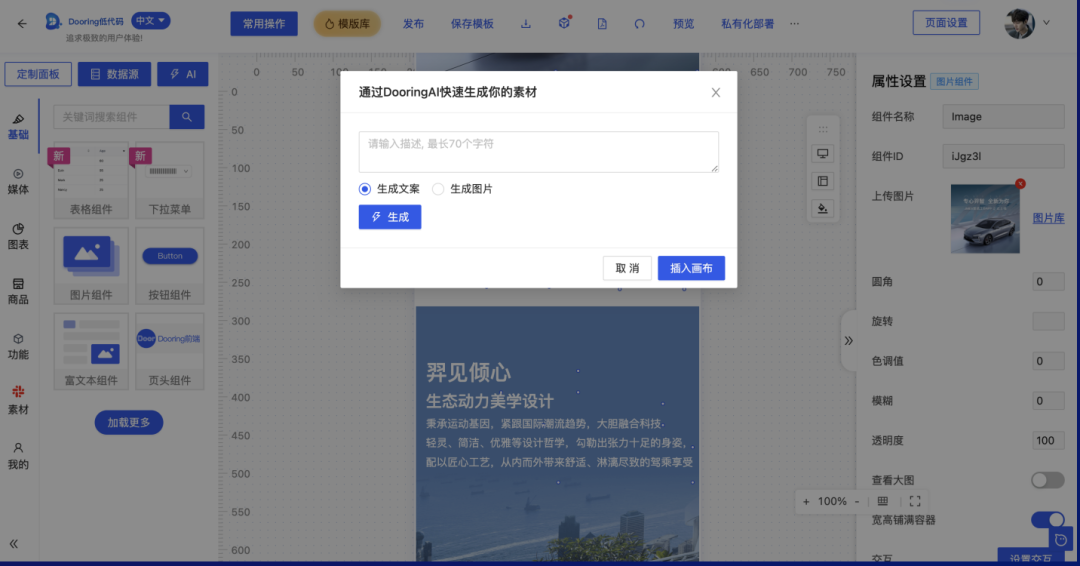Click the refresh/undo circular icon

click(x=640, y=23)
